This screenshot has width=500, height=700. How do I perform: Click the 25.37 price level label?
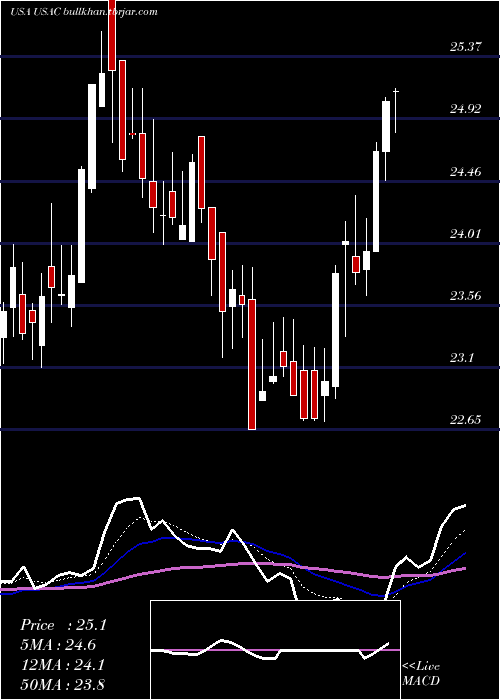coord(466,46)
